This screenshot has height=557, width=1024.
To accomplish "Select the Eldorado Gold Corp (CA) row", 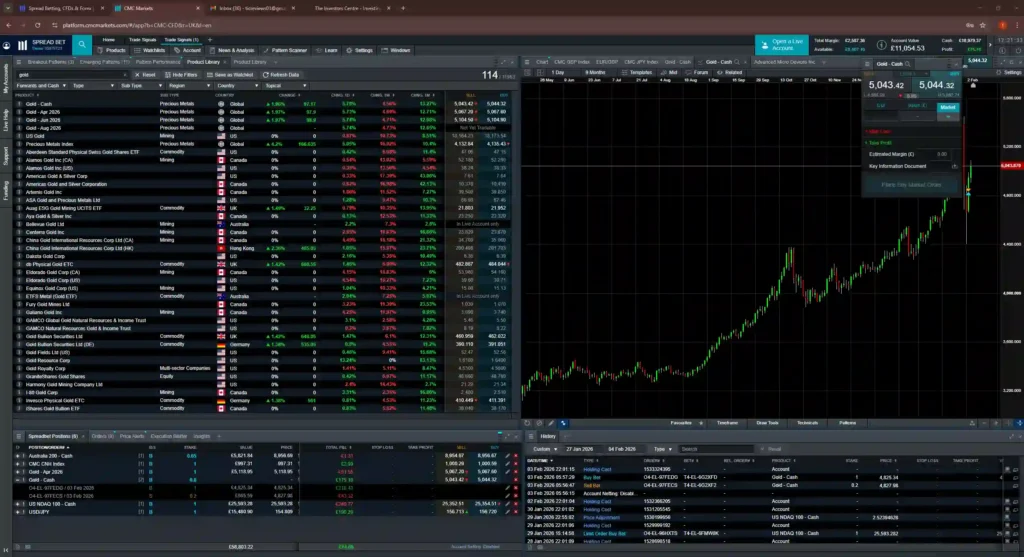I will (262, 272).
